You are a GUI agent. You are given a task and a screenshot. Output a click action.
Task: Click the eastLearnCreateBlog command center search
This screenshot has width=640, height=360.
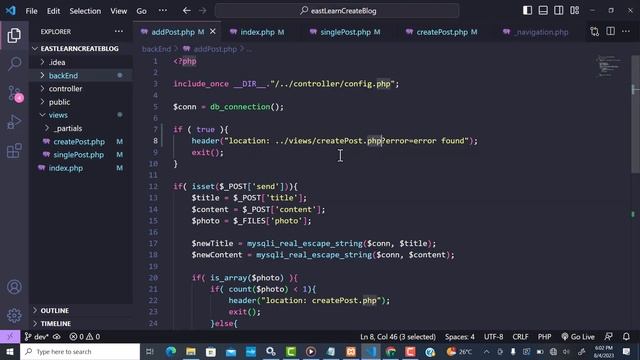pos(337,11)
